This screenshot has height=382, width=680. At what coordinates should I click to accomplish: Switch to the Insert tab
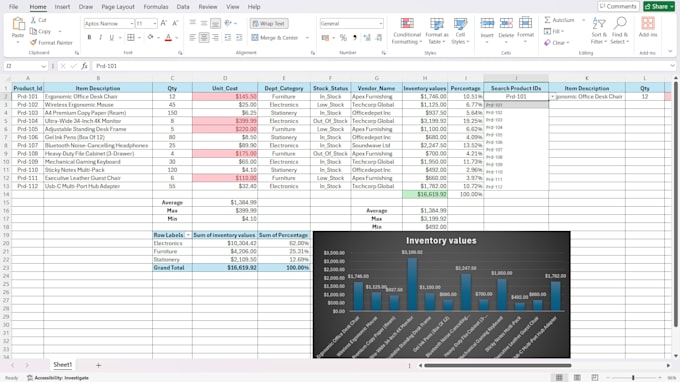click(x=62, y=7)
